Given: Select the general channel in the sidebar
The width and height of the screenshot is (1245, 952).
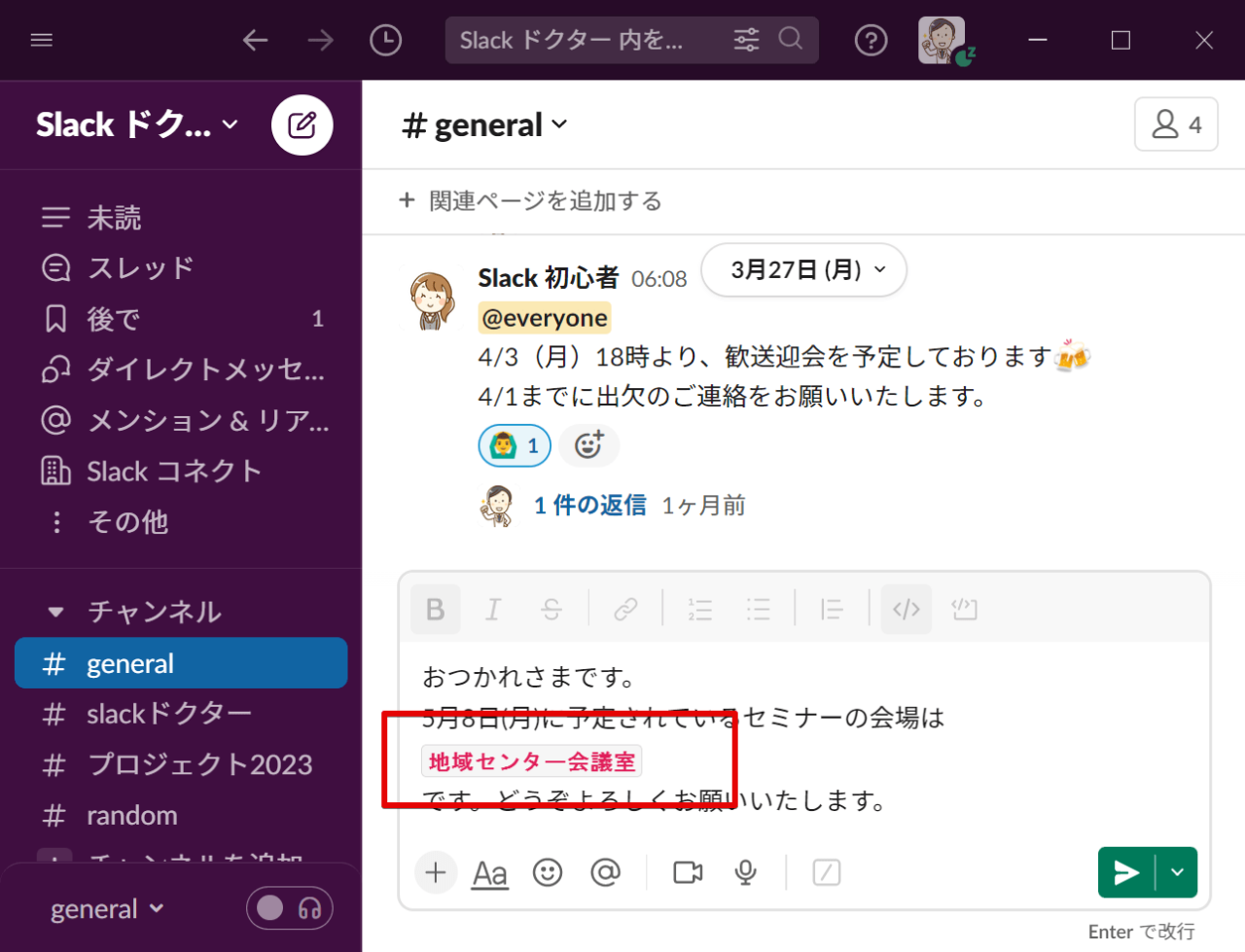Looking at the screenshot, I should 181,663.
